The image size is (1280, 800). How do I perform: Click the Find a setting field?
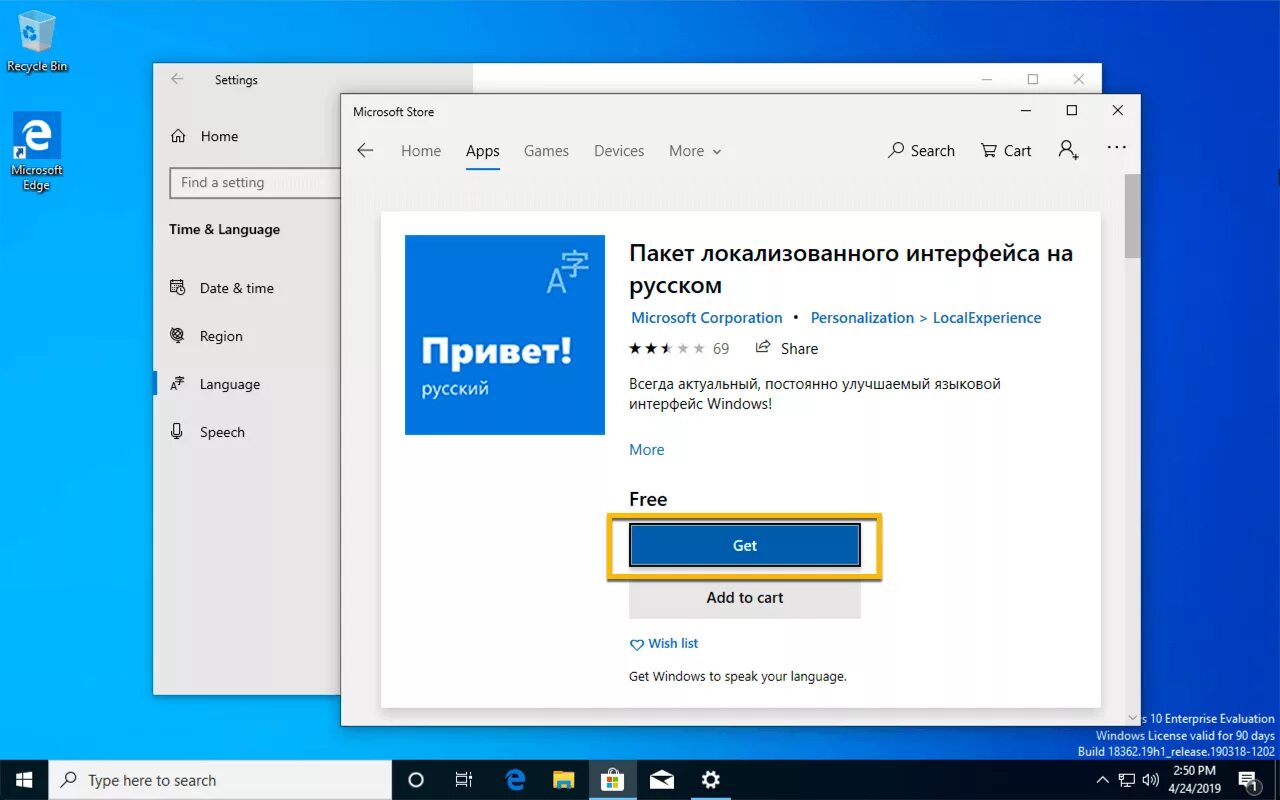255,183
